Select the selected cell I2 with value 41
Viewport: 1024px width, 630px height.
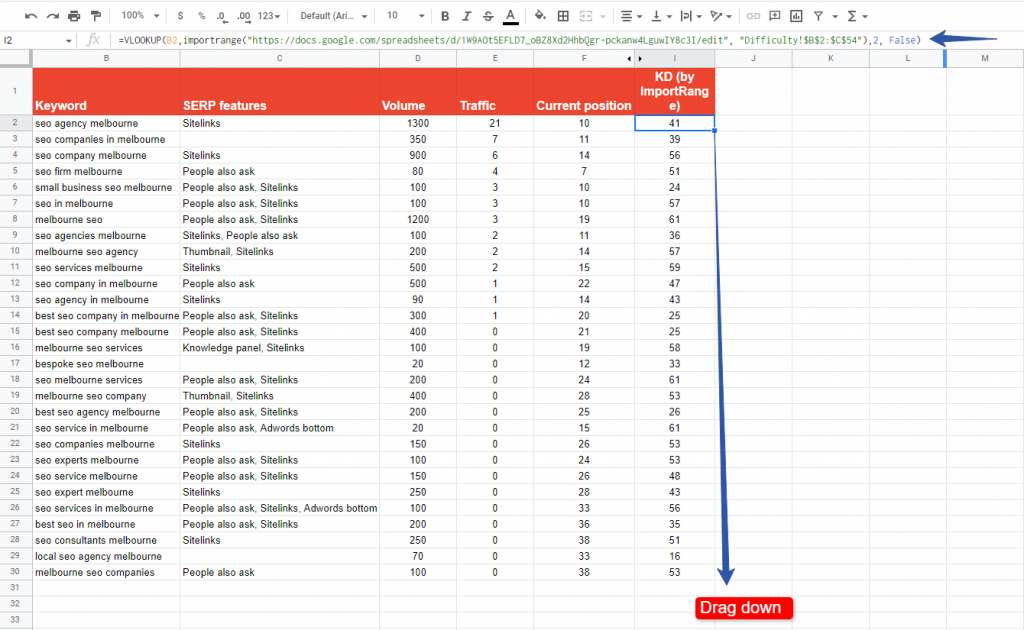coord(675,123)
